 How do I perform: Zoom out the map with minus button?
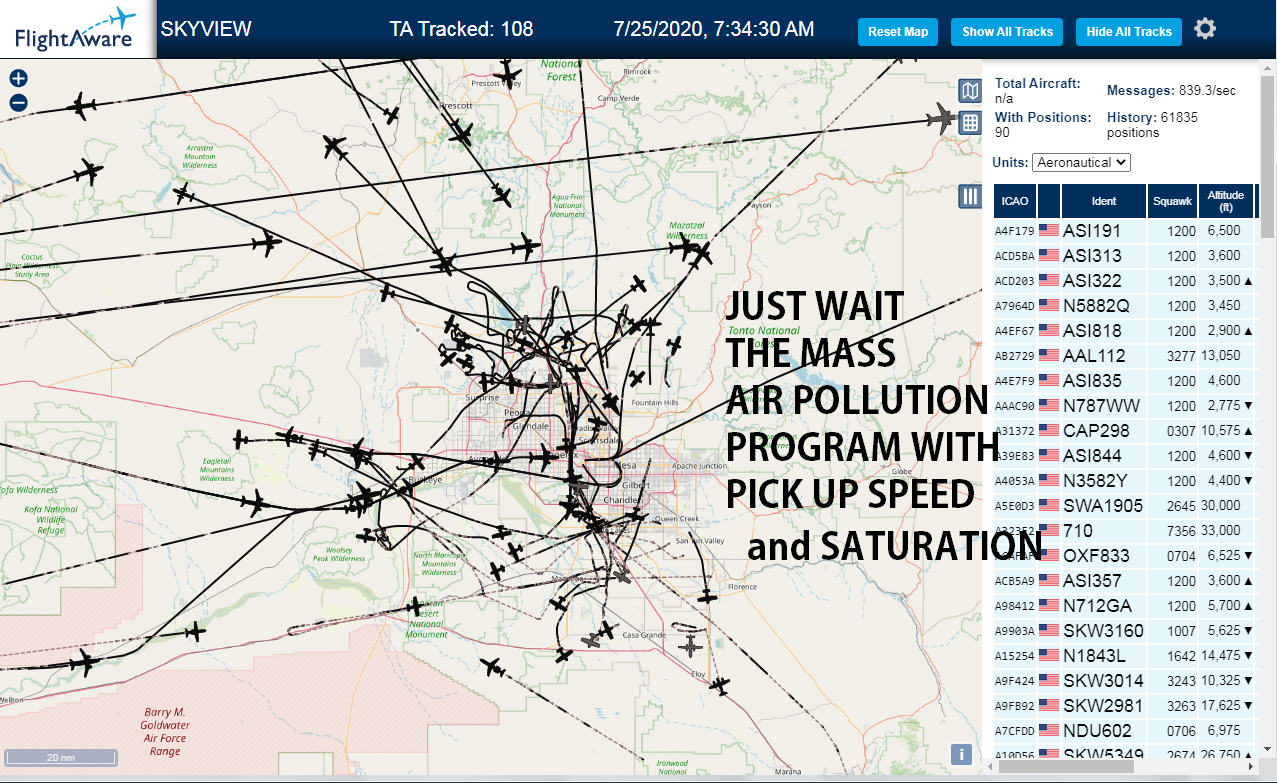click(18, 102)
